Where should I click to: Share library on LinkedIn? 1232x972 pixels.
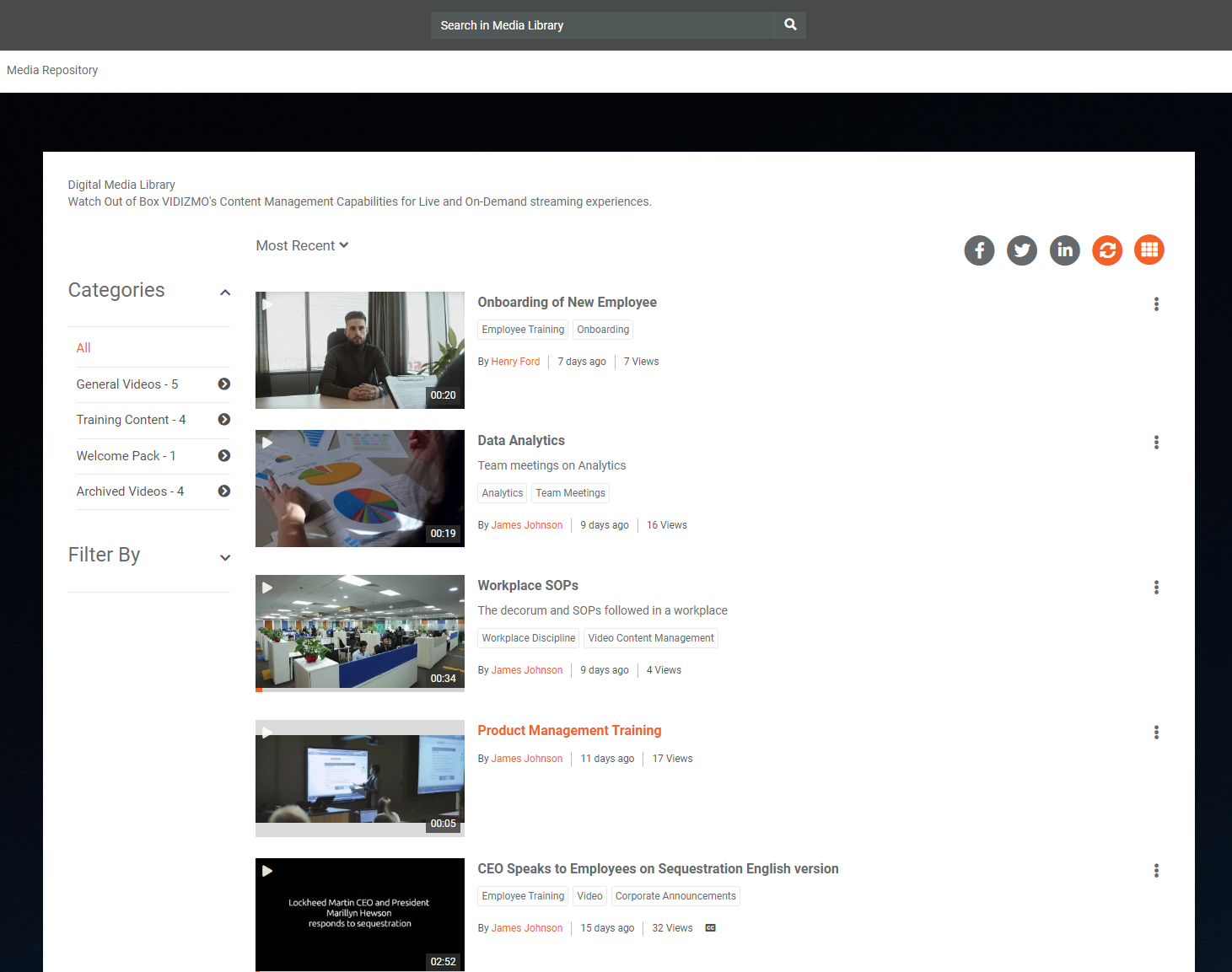point(1065,250)
